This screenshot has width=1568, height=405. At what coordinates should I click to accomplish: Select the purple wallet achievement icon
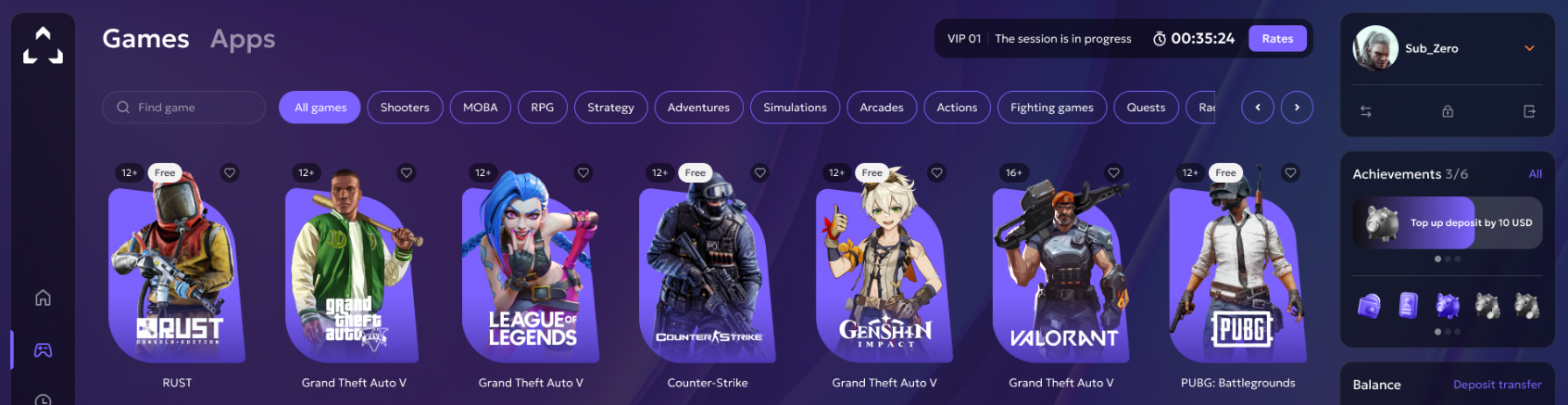tap(1369, 305)
